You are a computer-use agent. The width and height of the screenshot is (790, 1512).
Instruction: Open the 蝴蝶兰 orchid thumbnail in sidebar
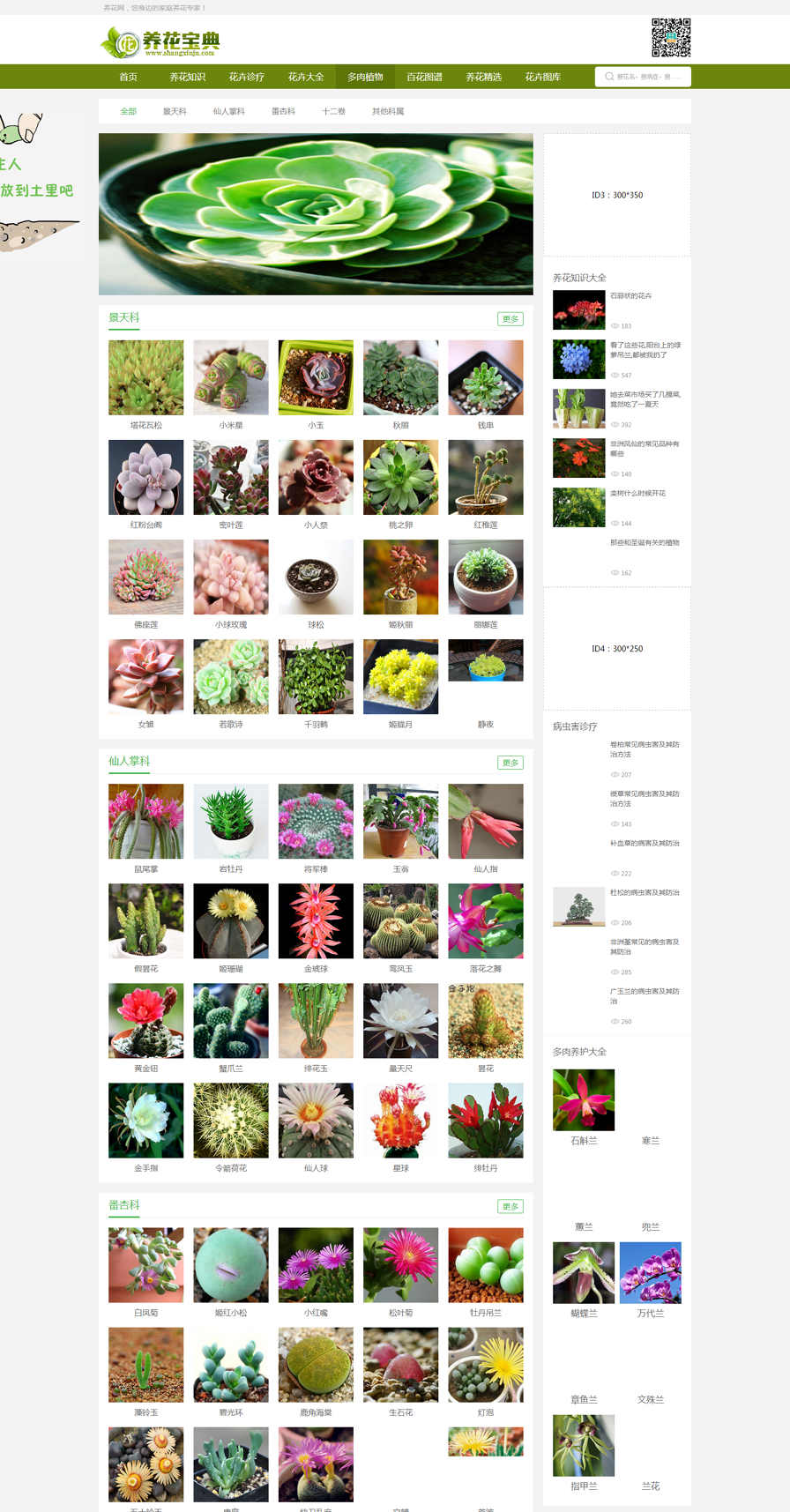pyautogui.click(x=584, y=1273)
